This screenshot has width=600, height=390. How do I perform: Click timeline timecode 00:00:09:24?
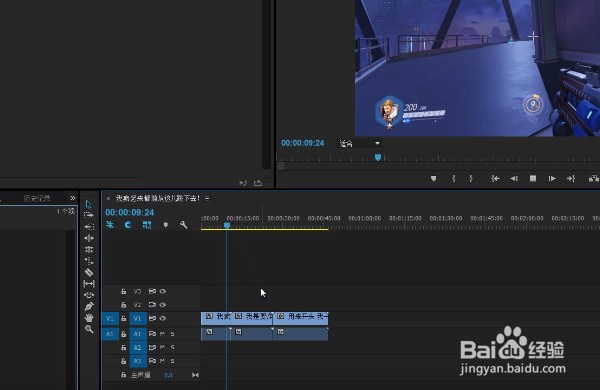130,212
